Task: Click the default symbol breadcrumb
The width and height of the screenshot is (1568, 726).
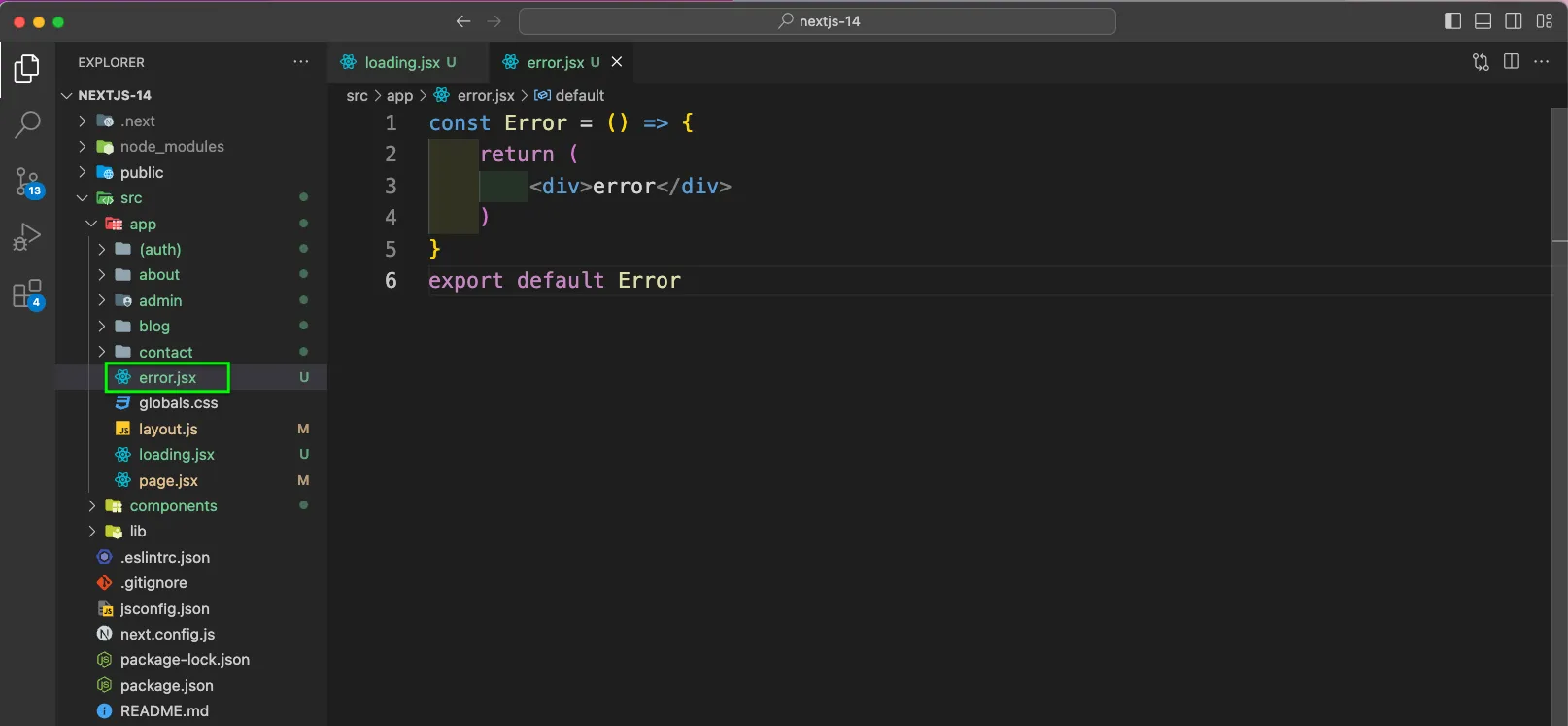Action: [569, 95]
